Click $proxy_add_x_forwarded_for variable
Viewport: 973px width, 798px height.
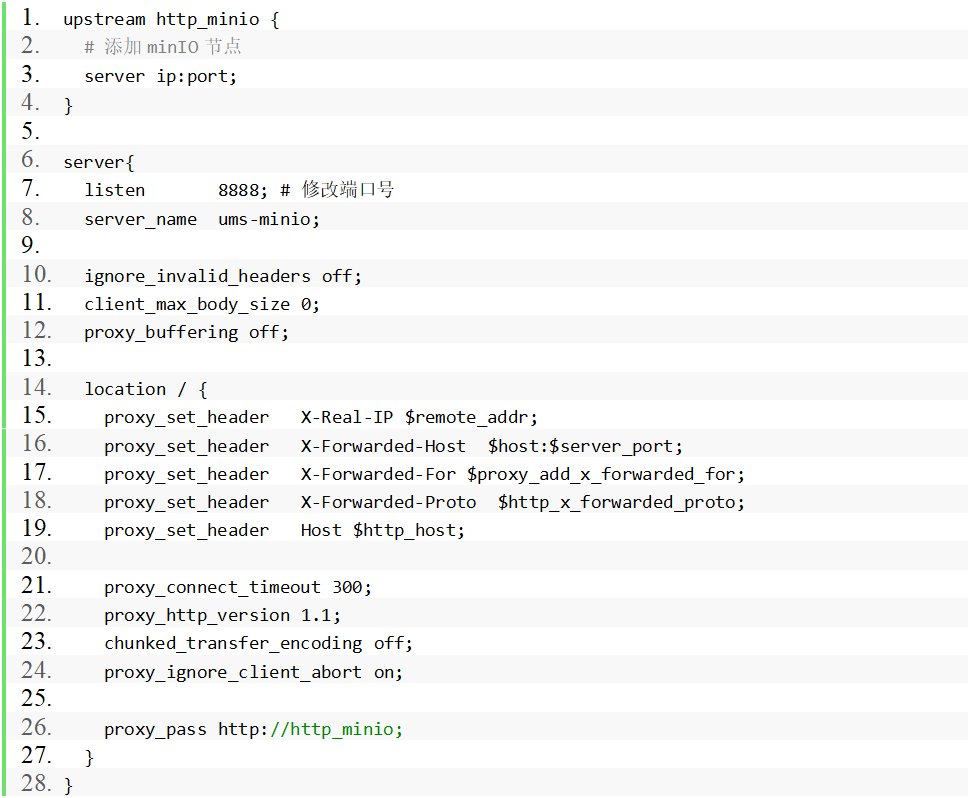click(x=606, y=475)
